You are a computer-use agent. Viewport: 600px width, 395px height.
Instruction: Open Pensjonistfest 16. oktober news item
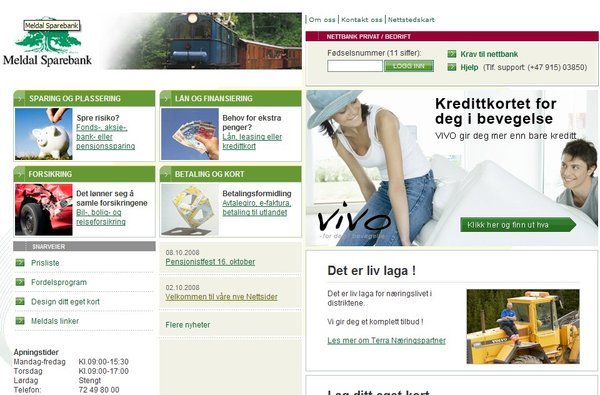pyautogui.click(x=210, y=262)
